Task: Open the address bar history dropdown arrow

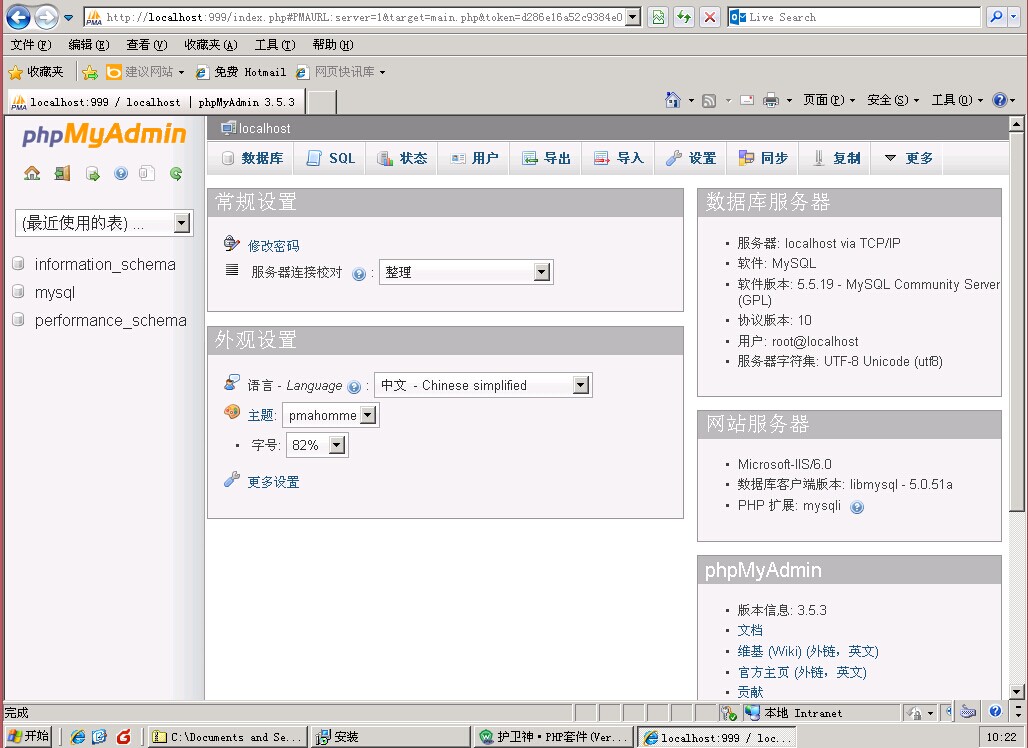Action: click(633, 17)
